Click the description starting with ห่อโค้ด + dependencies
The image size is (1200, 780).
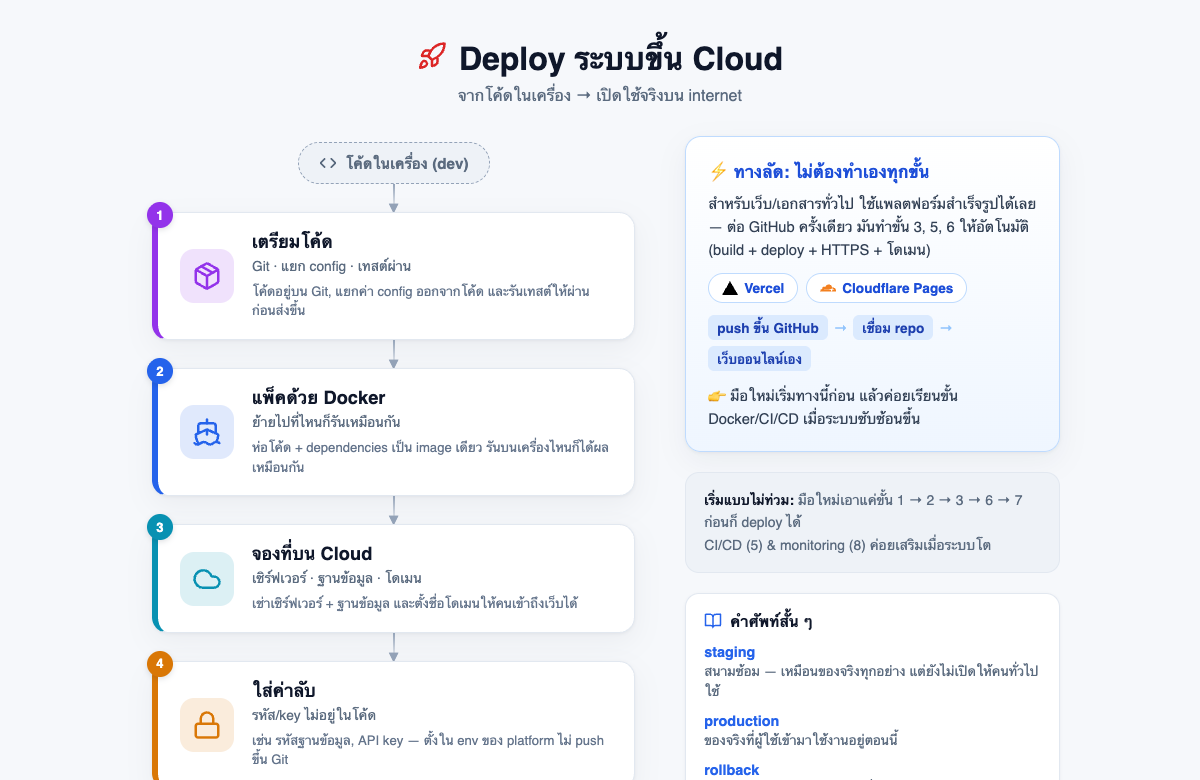[x=430, y=457]
